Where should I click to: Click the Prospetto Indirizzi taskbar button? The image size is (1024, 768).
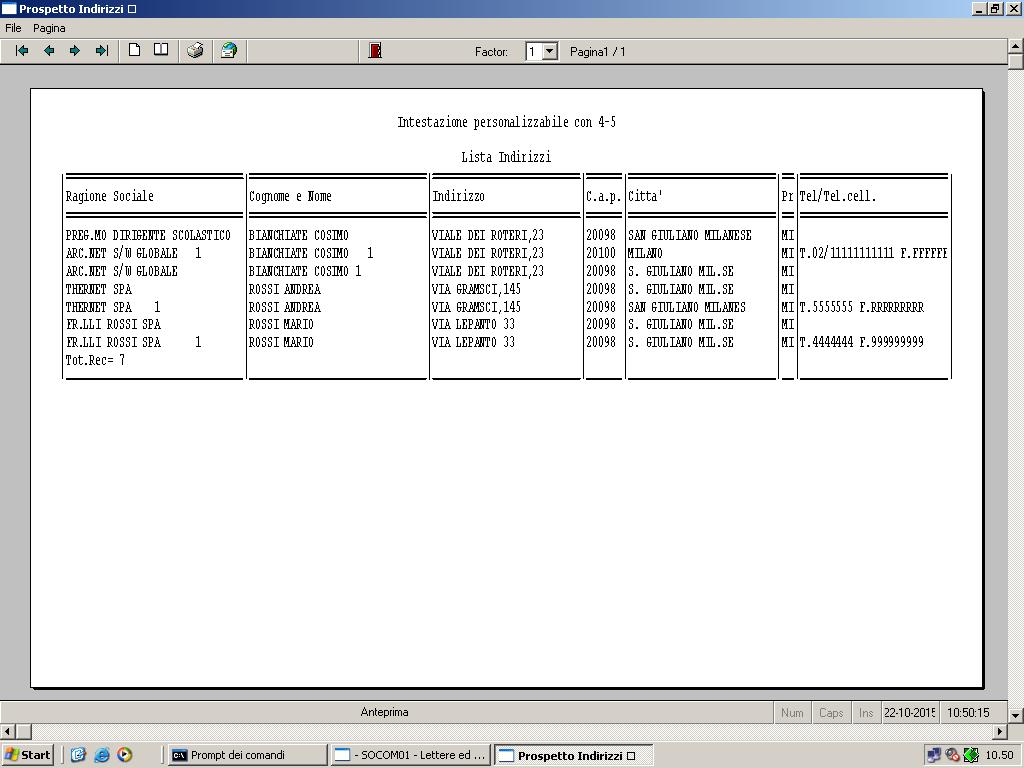pos(573,756)
